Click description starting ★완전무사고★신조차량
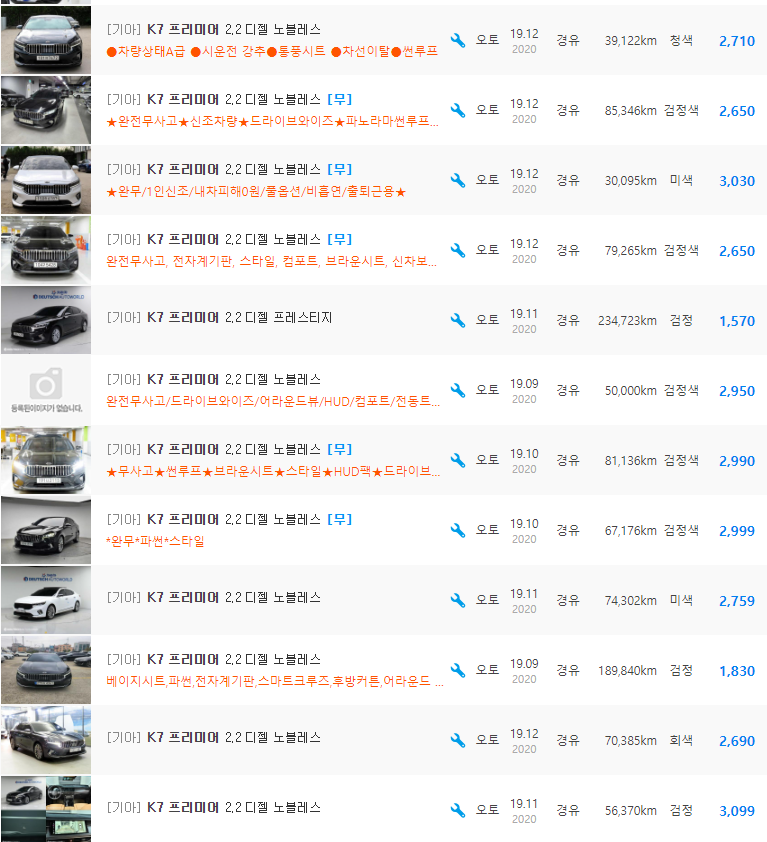Screen dimensions: 767x842 [x=272, y=121]
